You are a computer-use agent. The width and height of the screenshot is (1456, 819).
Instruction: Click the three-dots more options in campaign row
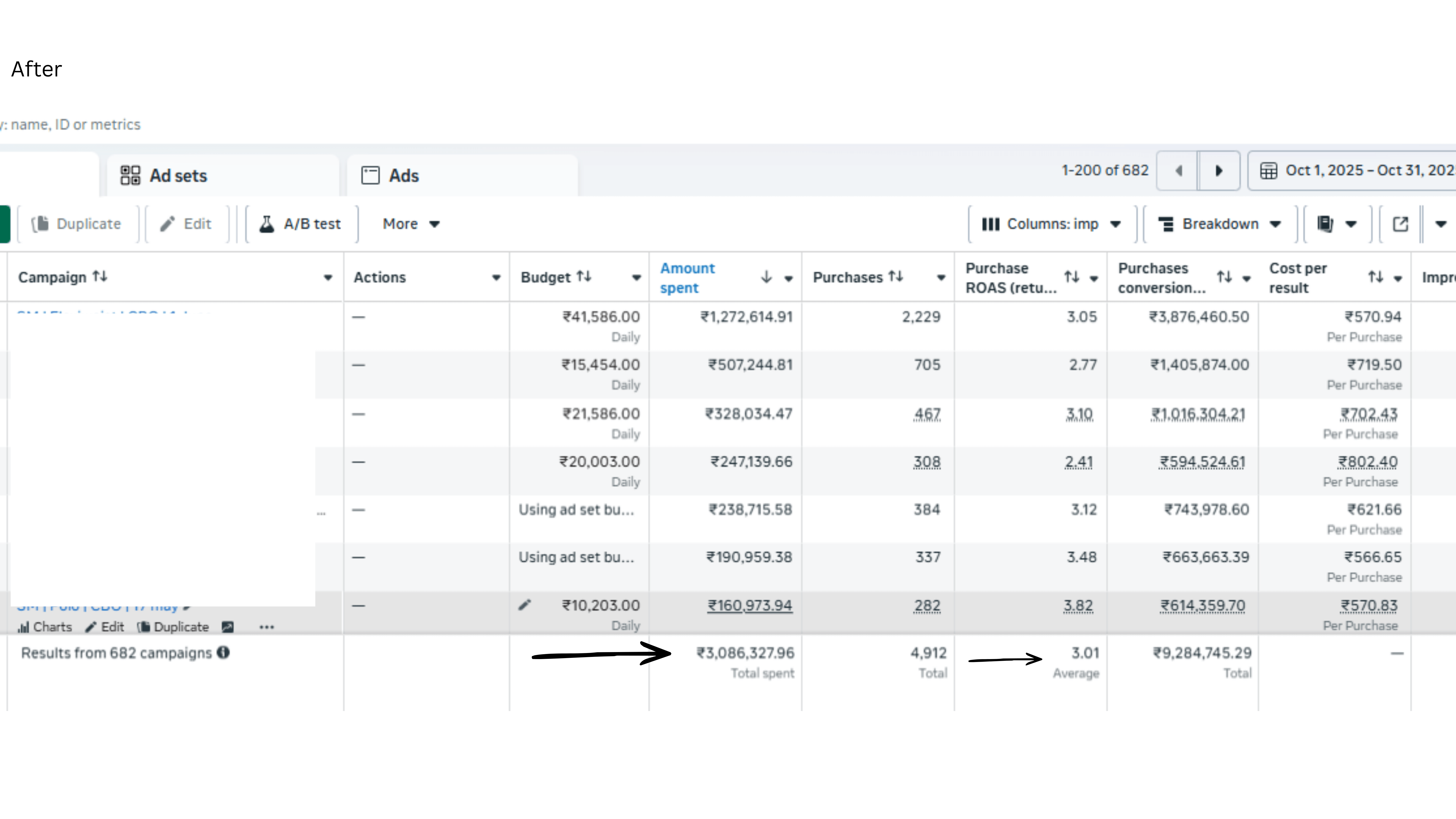[266, 627]
